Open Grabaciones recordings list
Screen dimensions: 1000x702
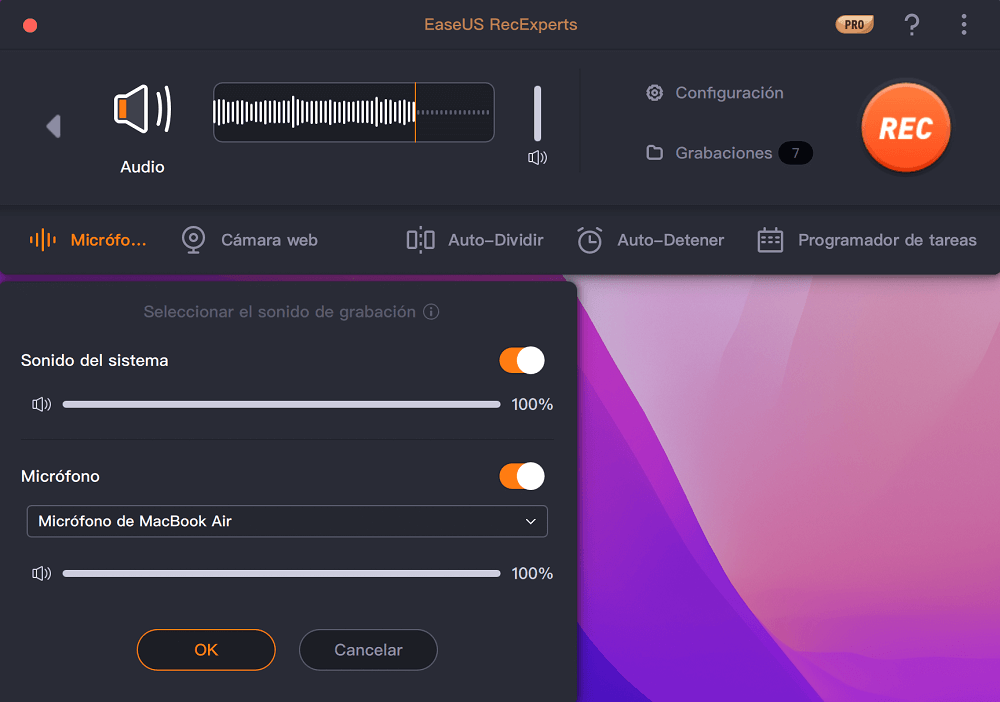point(724,153)
